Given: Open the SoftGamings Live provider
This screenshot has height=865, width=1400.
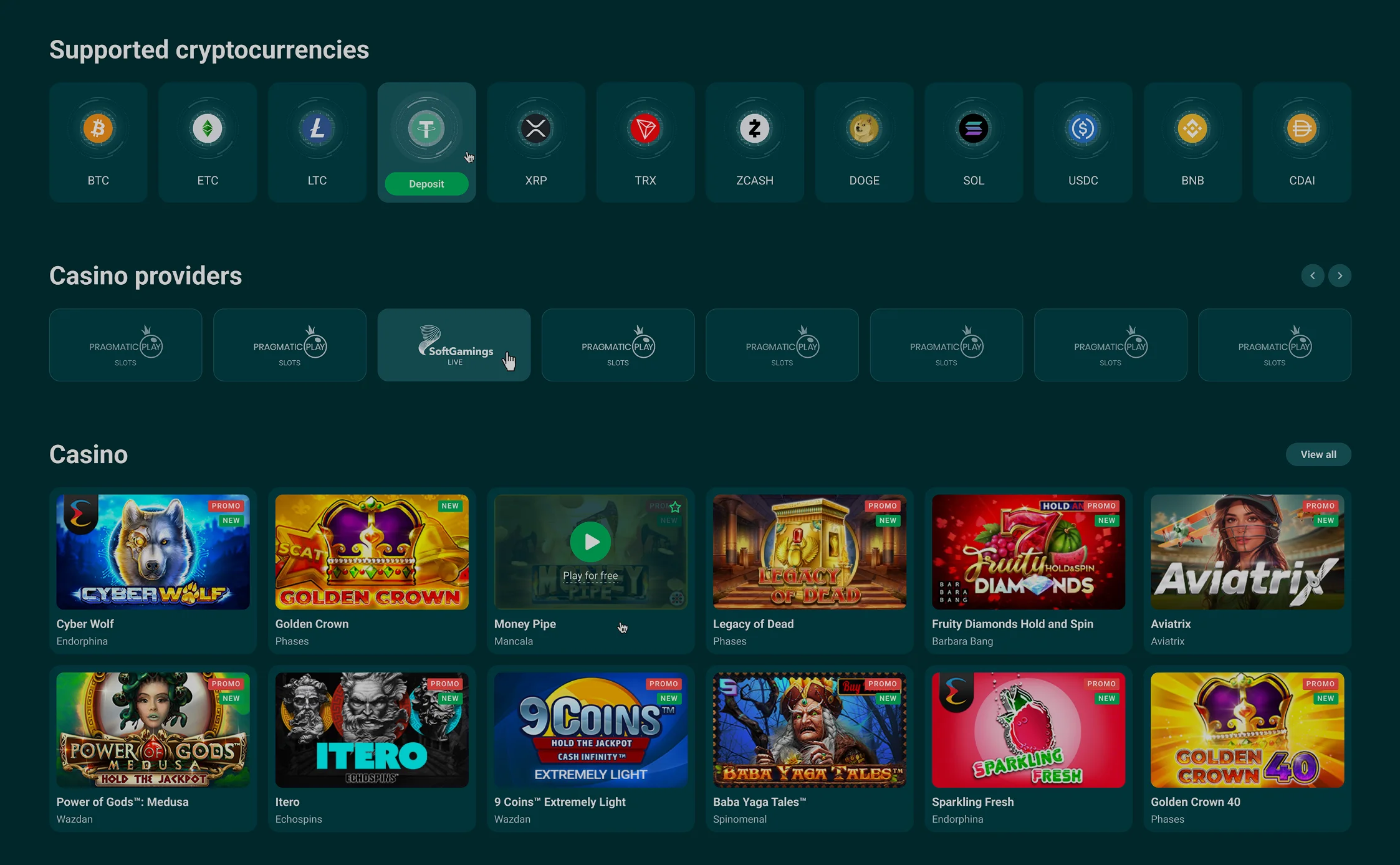Looking at the screenshot, I should point(454,345).
